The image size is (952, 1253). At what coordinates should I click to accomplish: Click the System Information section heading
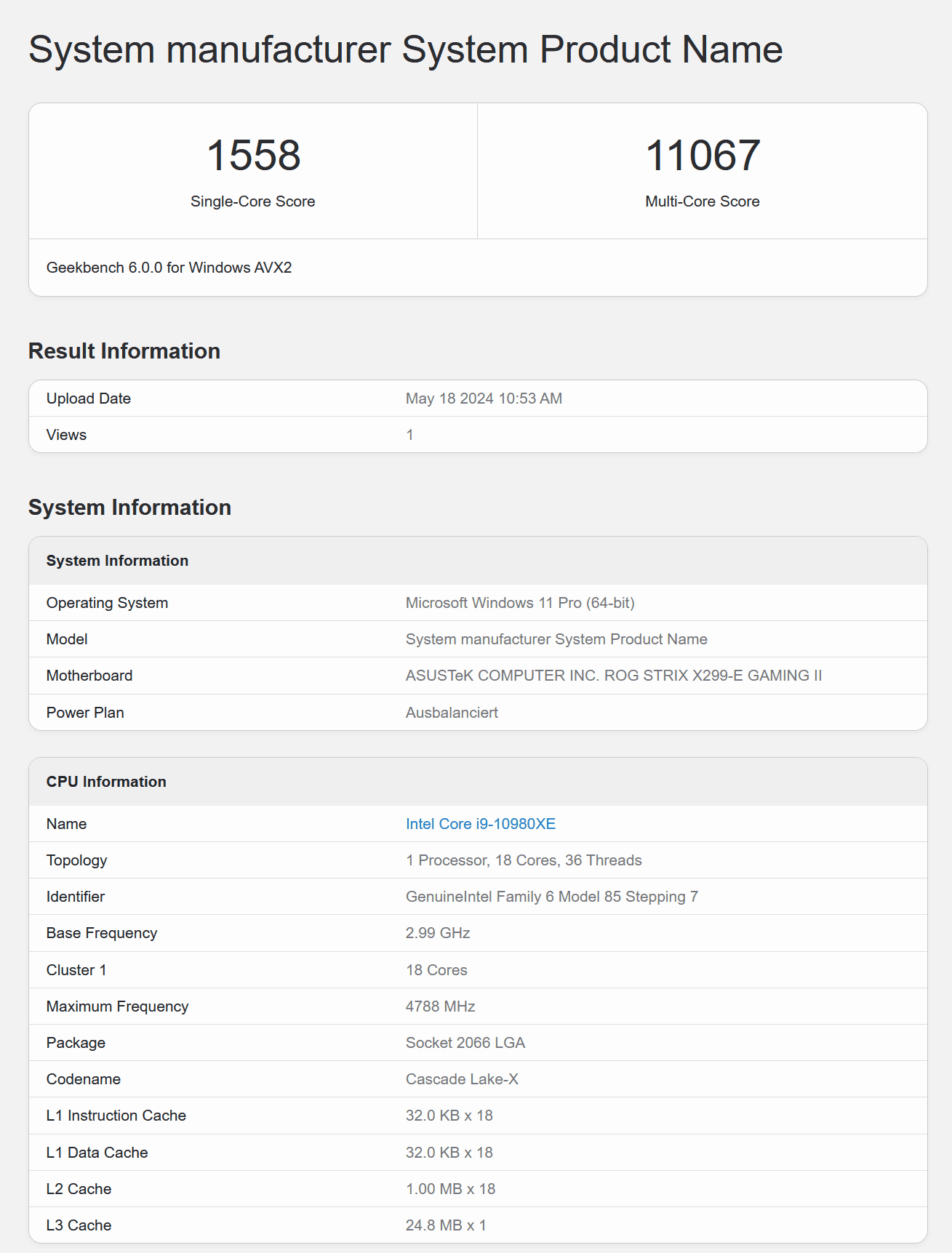pyautogui.click(x=129, y=507)
